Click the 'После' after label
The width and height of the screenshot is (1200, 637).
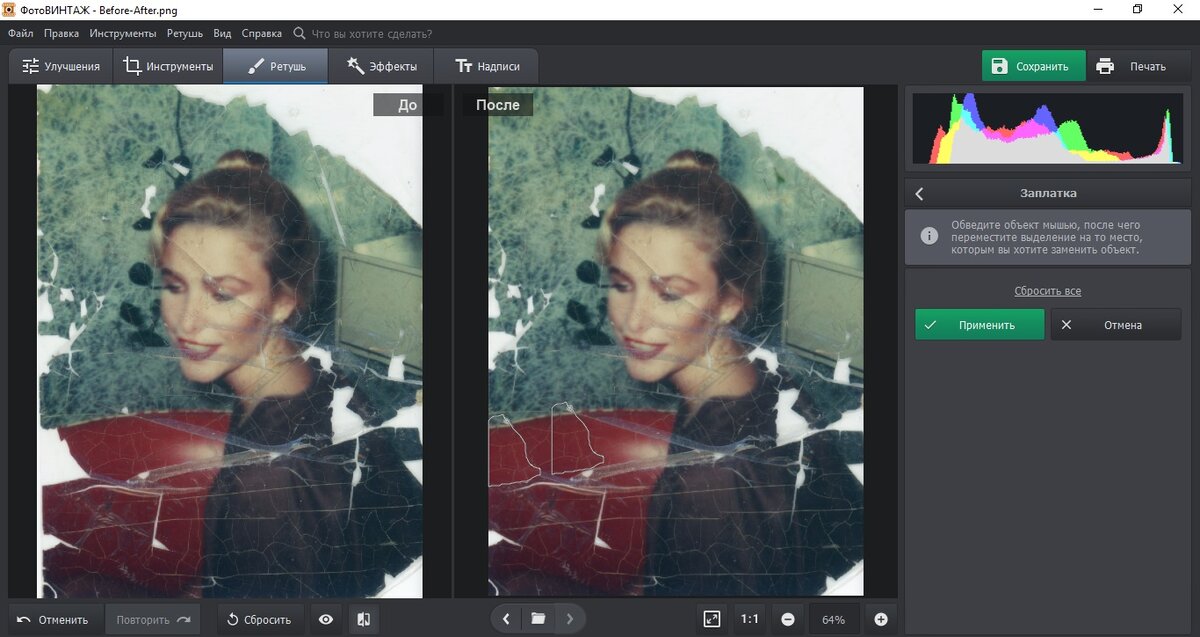click(497, 105)
